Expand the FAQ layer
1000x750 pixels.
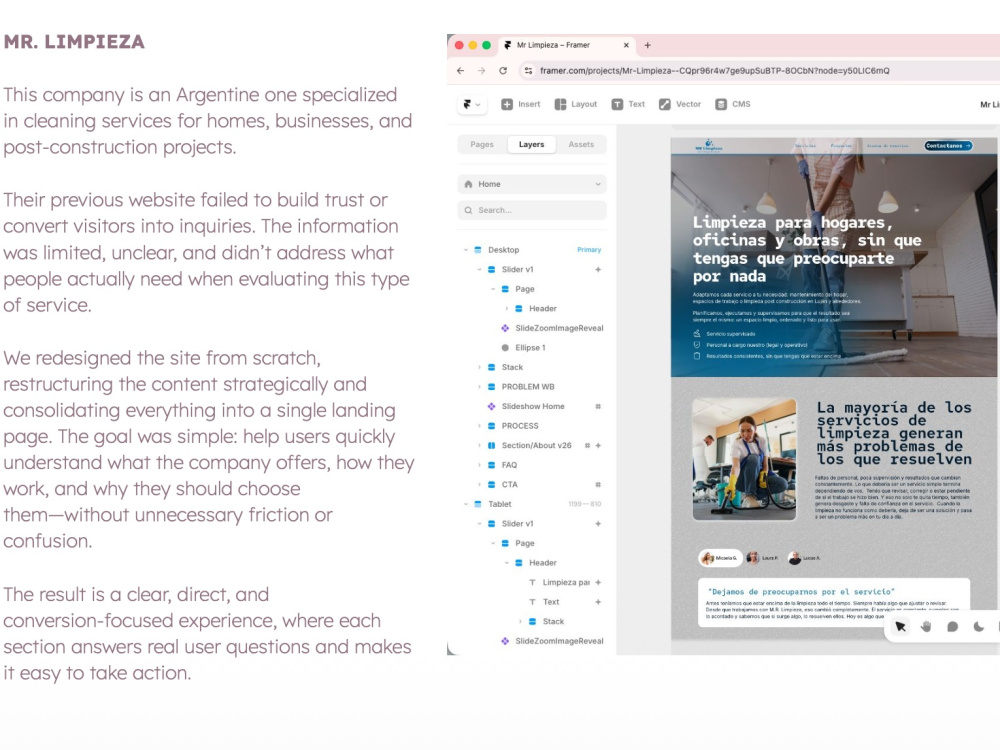coord(480,466)
